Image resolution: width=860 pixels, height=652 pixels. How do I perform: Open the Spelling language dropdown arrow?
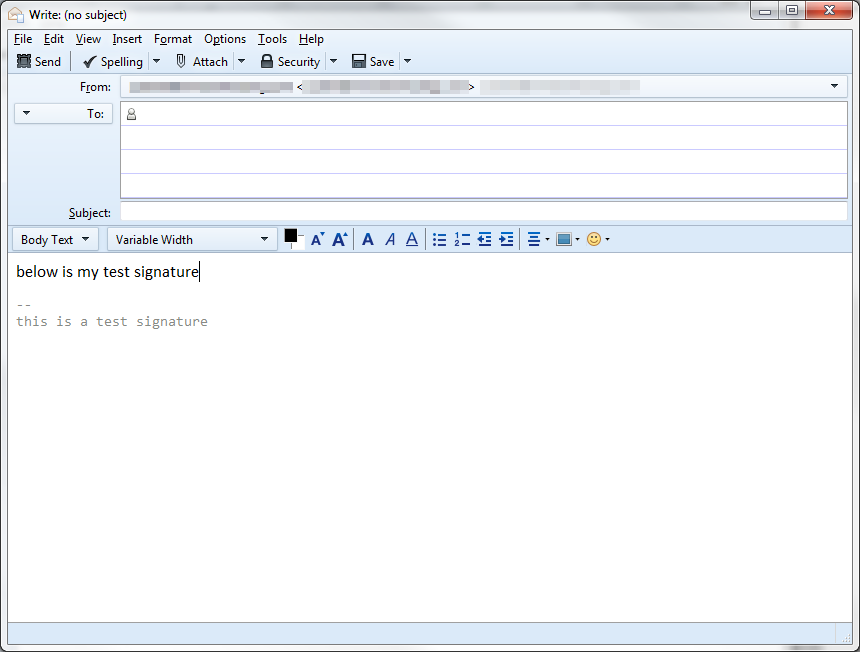coord(156,61)
